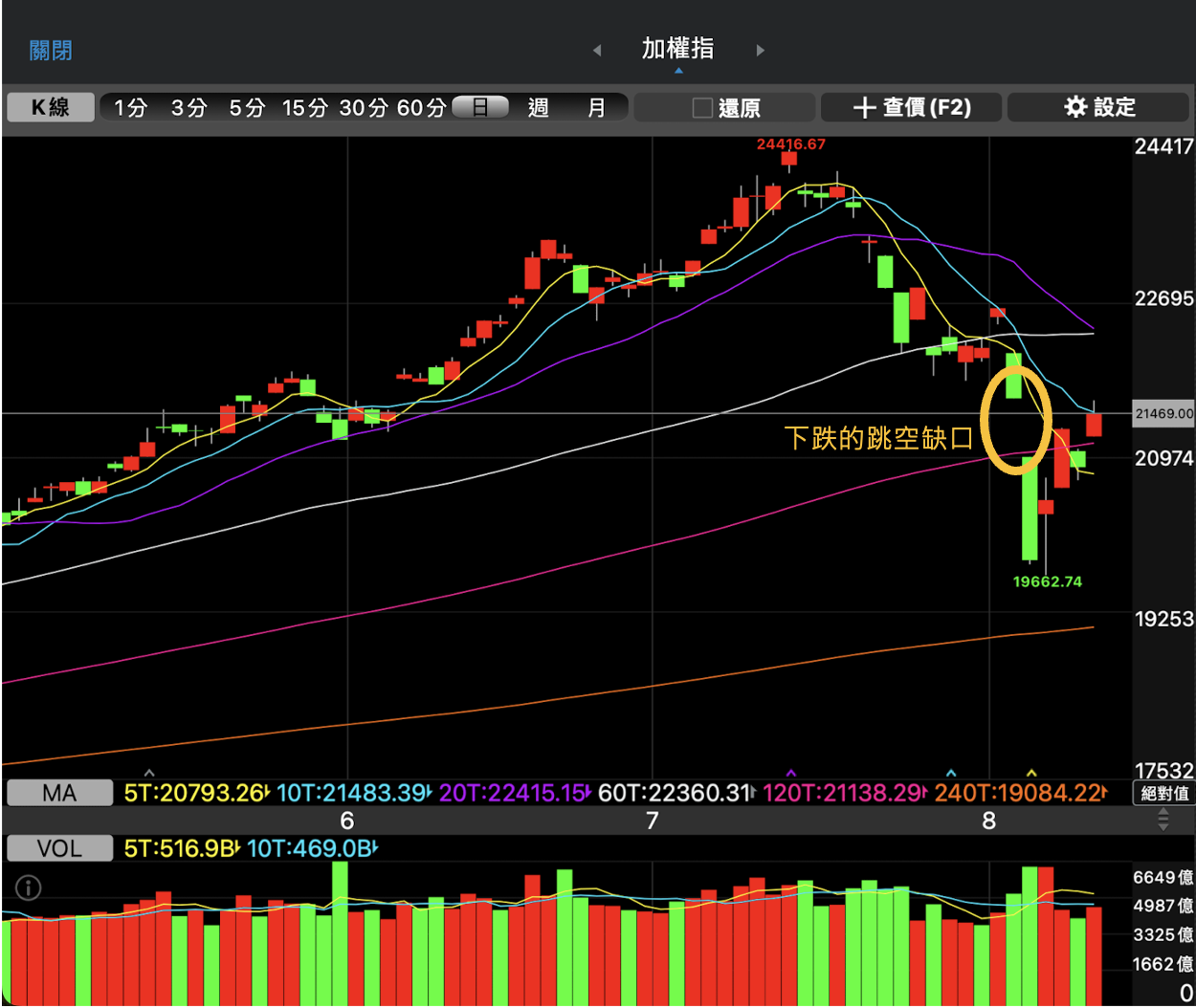The width and height of the screenshot is (1196, 1008).
Task: Toggle the 絕對值 axis mode
Action: [x=1164, y=793]
